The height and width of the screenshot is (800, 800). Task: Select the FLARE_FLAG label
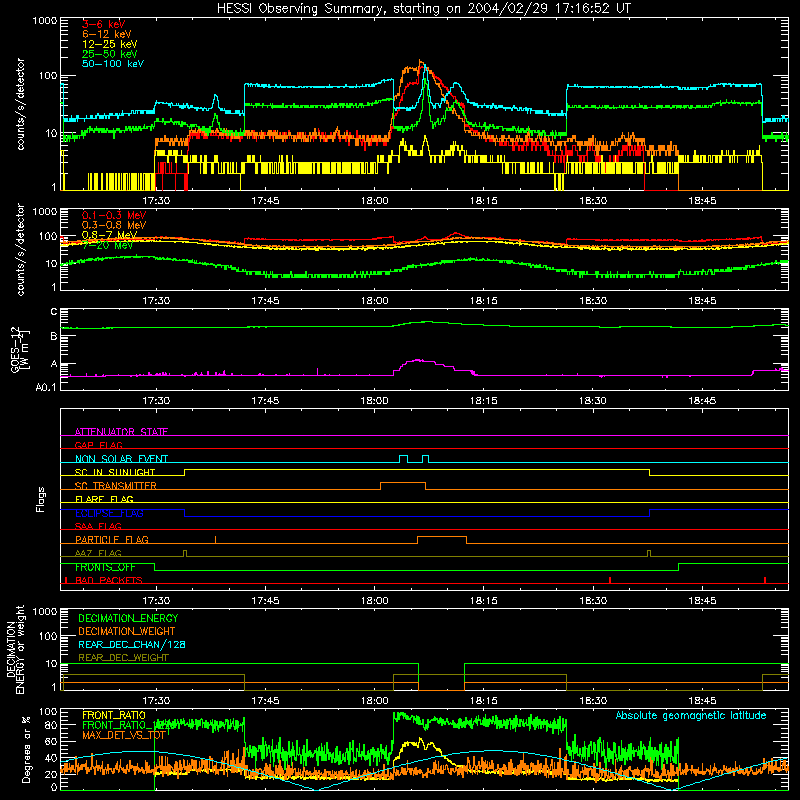click(x=104, y=499)
